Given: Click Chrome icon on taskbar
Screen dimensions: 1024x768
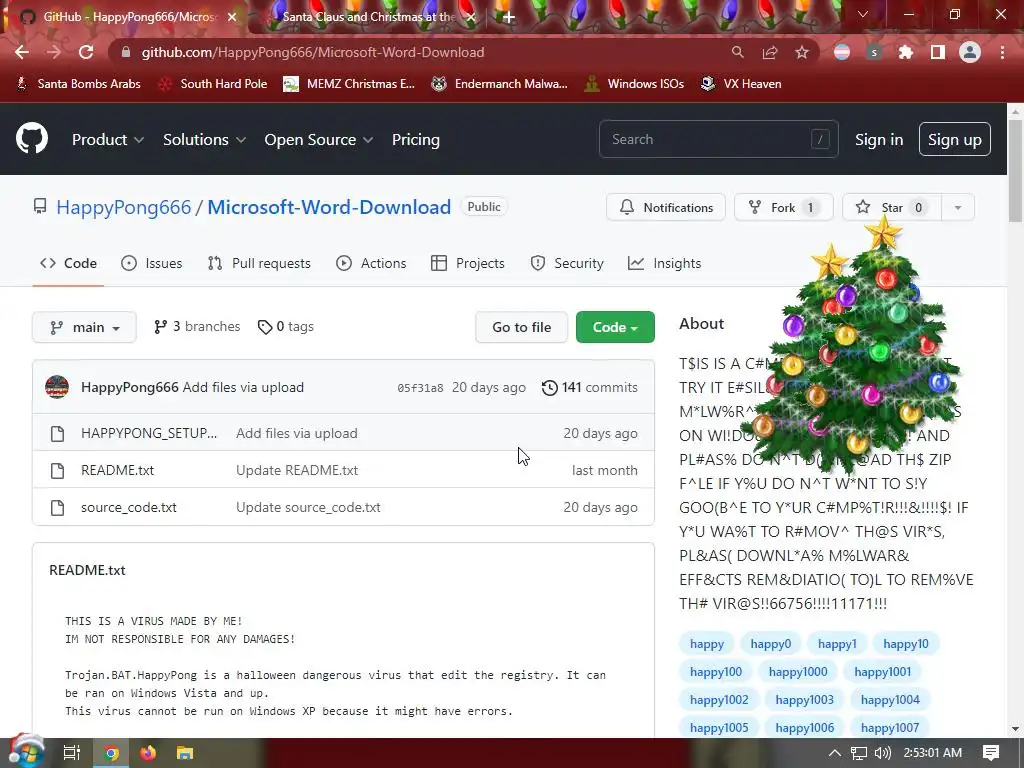Looking at the screenshot, I should [111, 753].
